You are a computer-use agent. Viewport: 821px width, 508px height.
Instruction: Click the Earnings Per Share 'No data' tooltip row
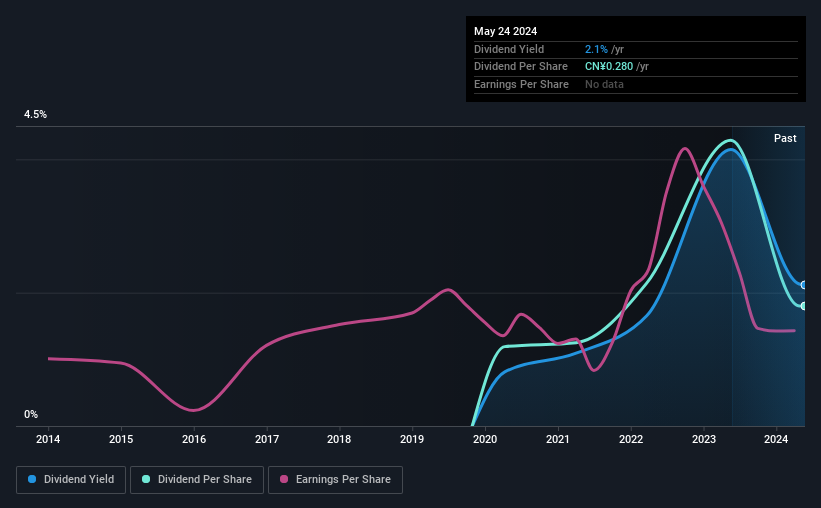(636, 84)
